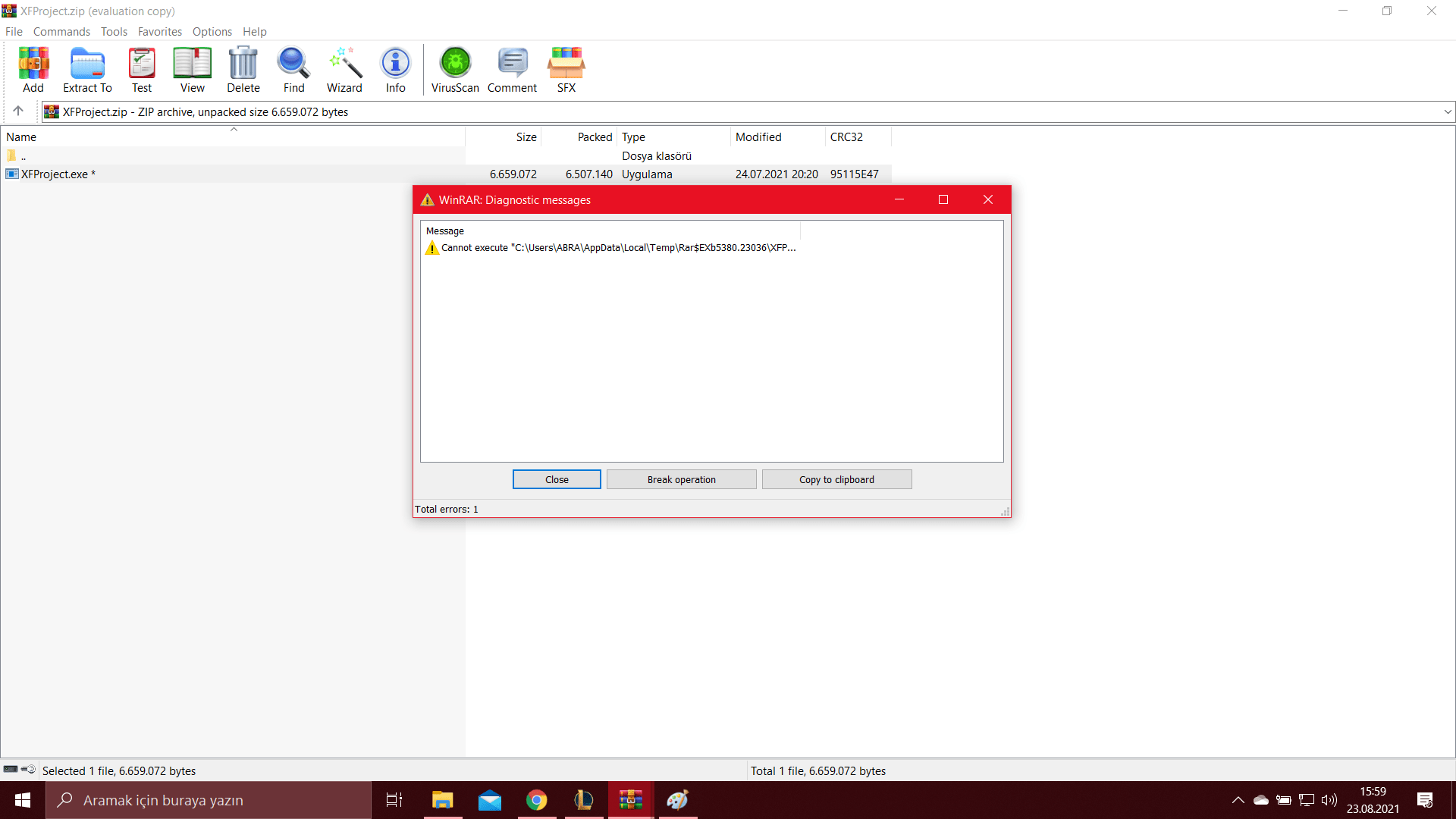
Task: Expand the archive path dropdown
Action: 1448,111
